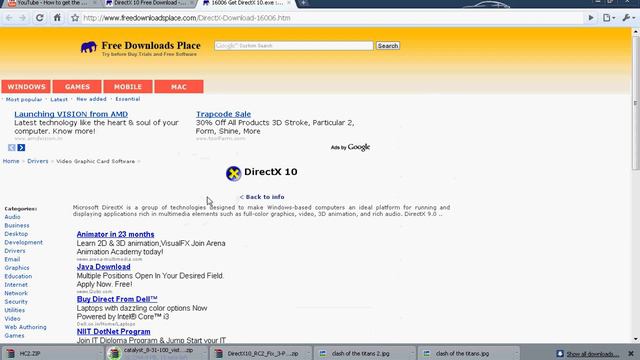The image size is (640, 360).
Task: Go to Home in the breadcrumb
Action: tap(11, 161)
